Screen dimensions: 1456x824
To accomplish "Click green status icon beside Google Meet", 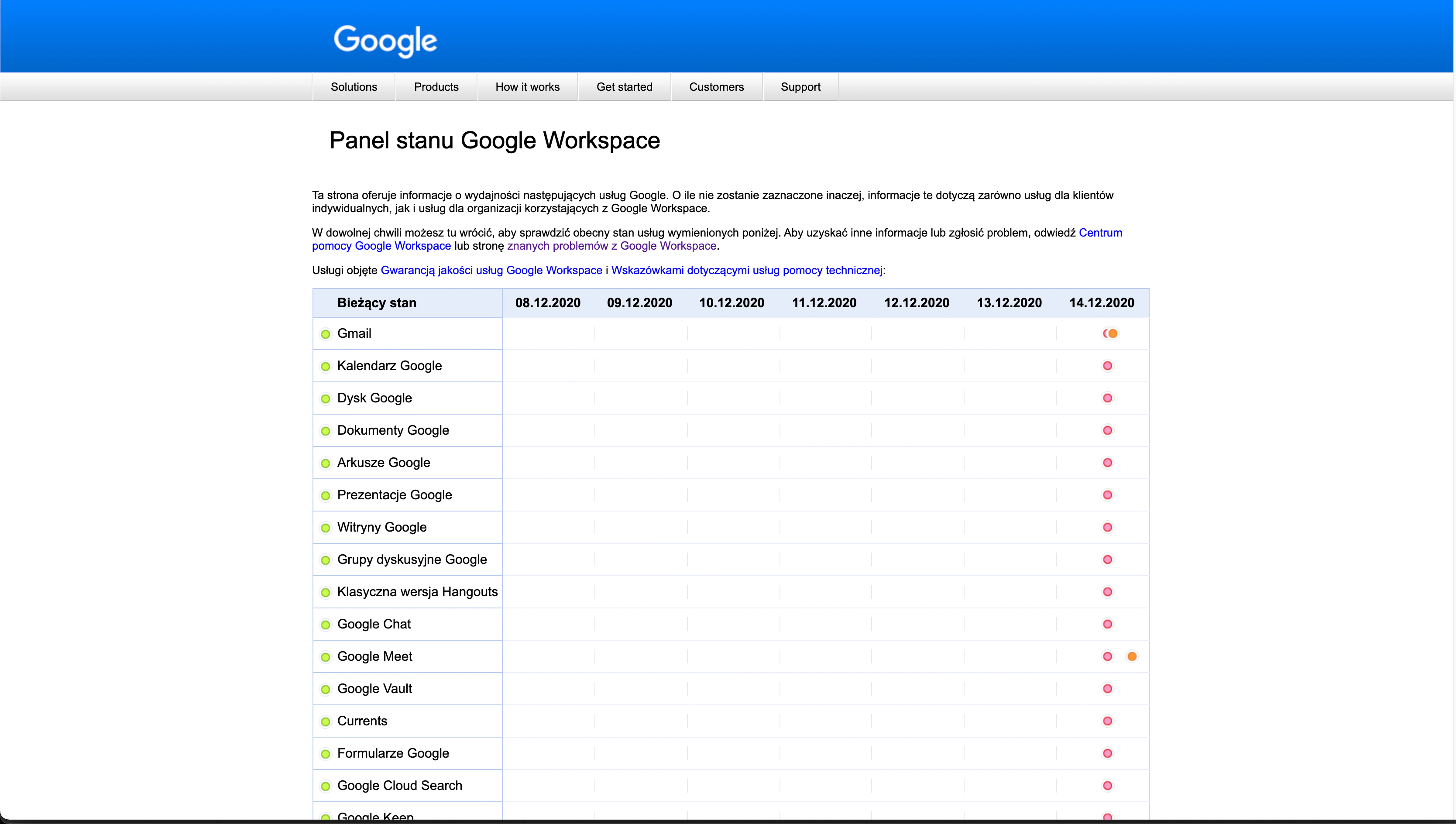I will point(326,656).
